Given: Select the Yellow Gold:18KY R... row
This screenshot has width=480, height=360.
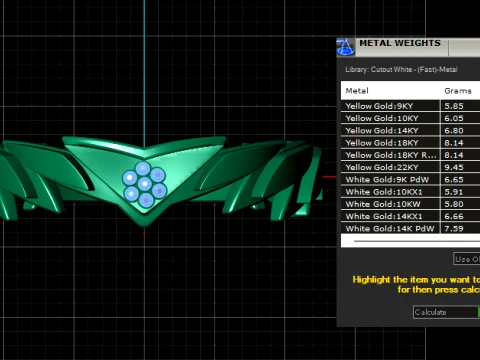Looking at the screenshot, I should point(410,155).
